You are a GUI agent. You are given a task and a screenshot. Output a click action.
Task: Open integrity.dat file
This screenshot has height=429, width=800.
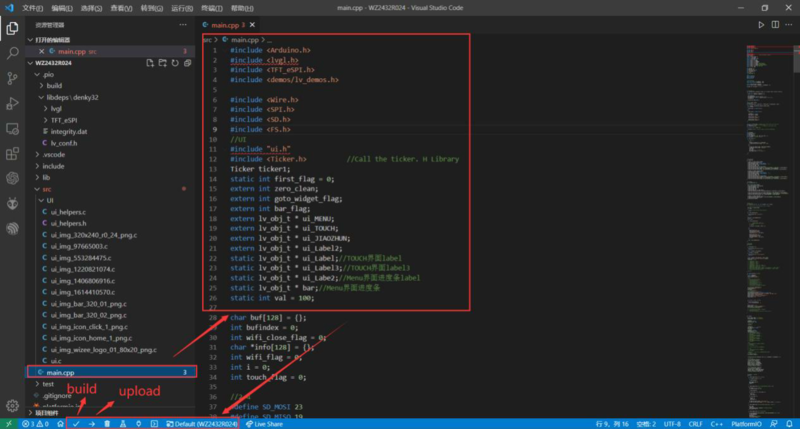[68, 132]
